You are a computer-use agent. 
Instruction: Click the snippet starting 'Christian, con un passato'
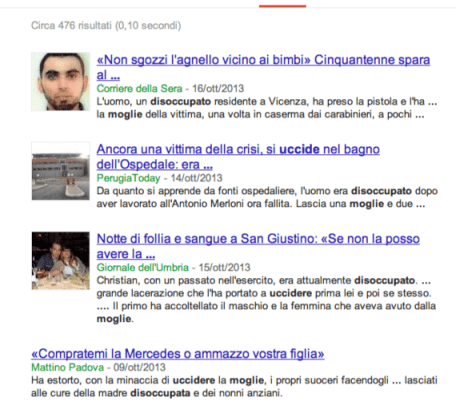click(266, 300)
